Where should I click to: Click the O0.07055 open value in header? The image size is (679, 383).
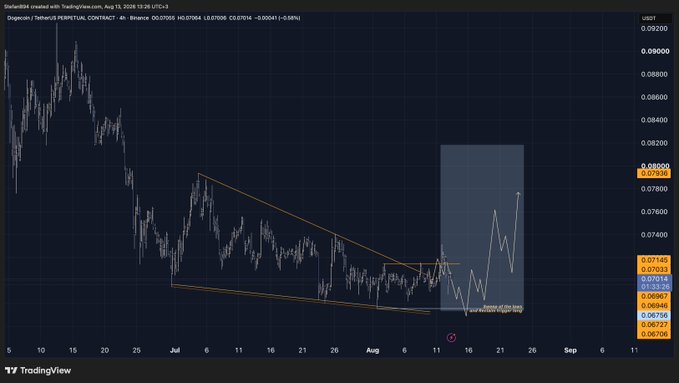tap(163, 18)
